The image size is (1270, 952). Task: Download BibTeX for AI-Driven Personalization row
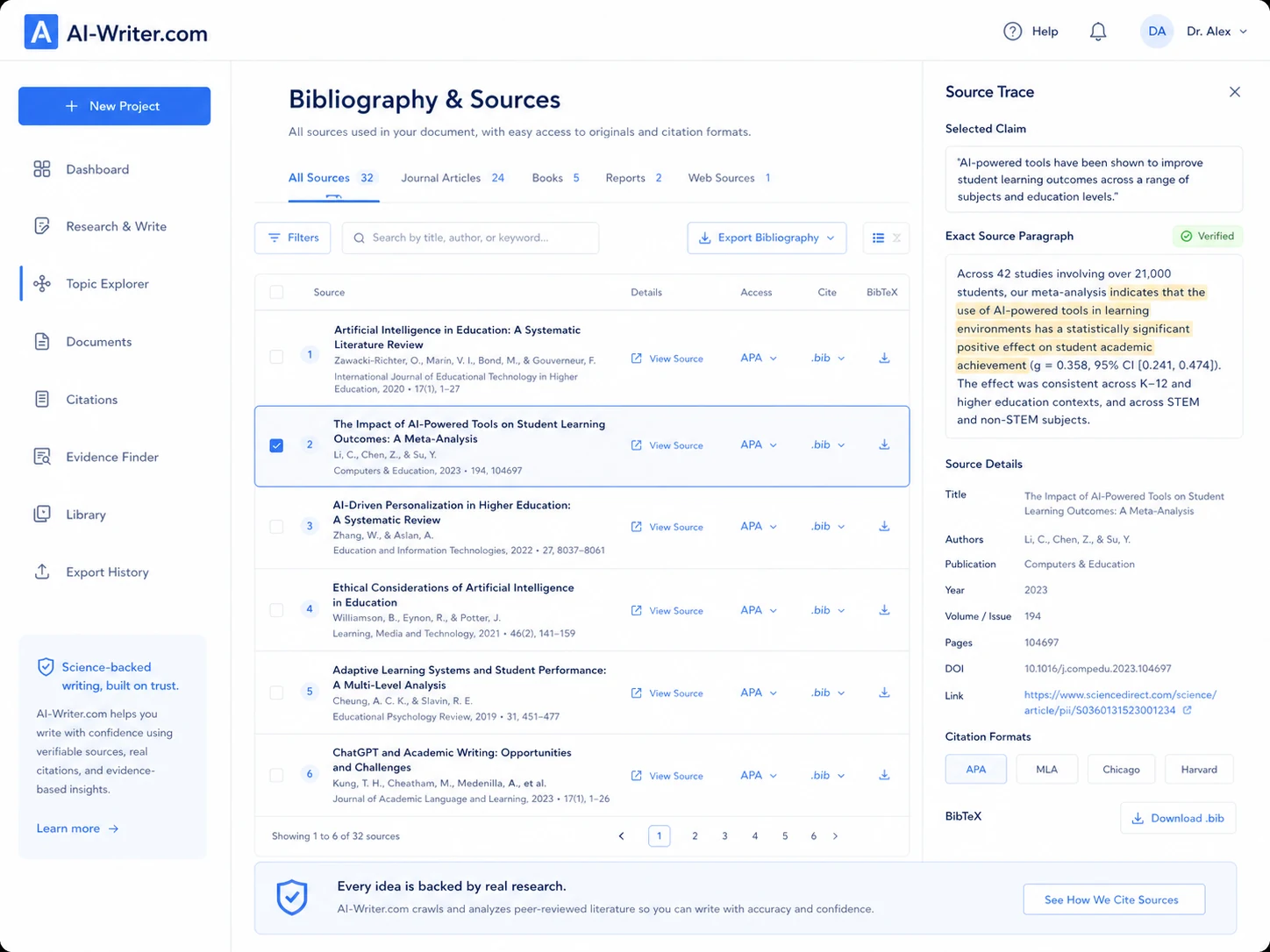pyautogui.click(x=884, y=527)
